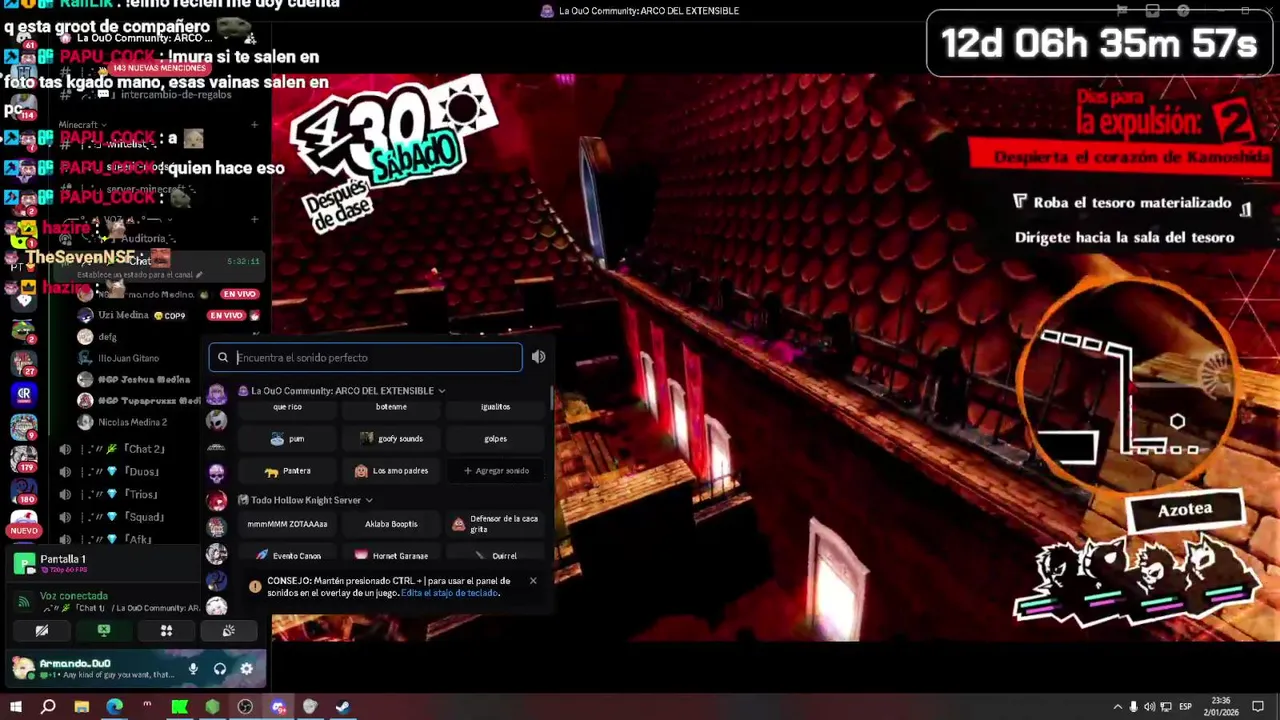This screenshot has height=720, width=1280.
Task: Play 'Aklaba Booptis' sound
Action: [x=391, y=524]
